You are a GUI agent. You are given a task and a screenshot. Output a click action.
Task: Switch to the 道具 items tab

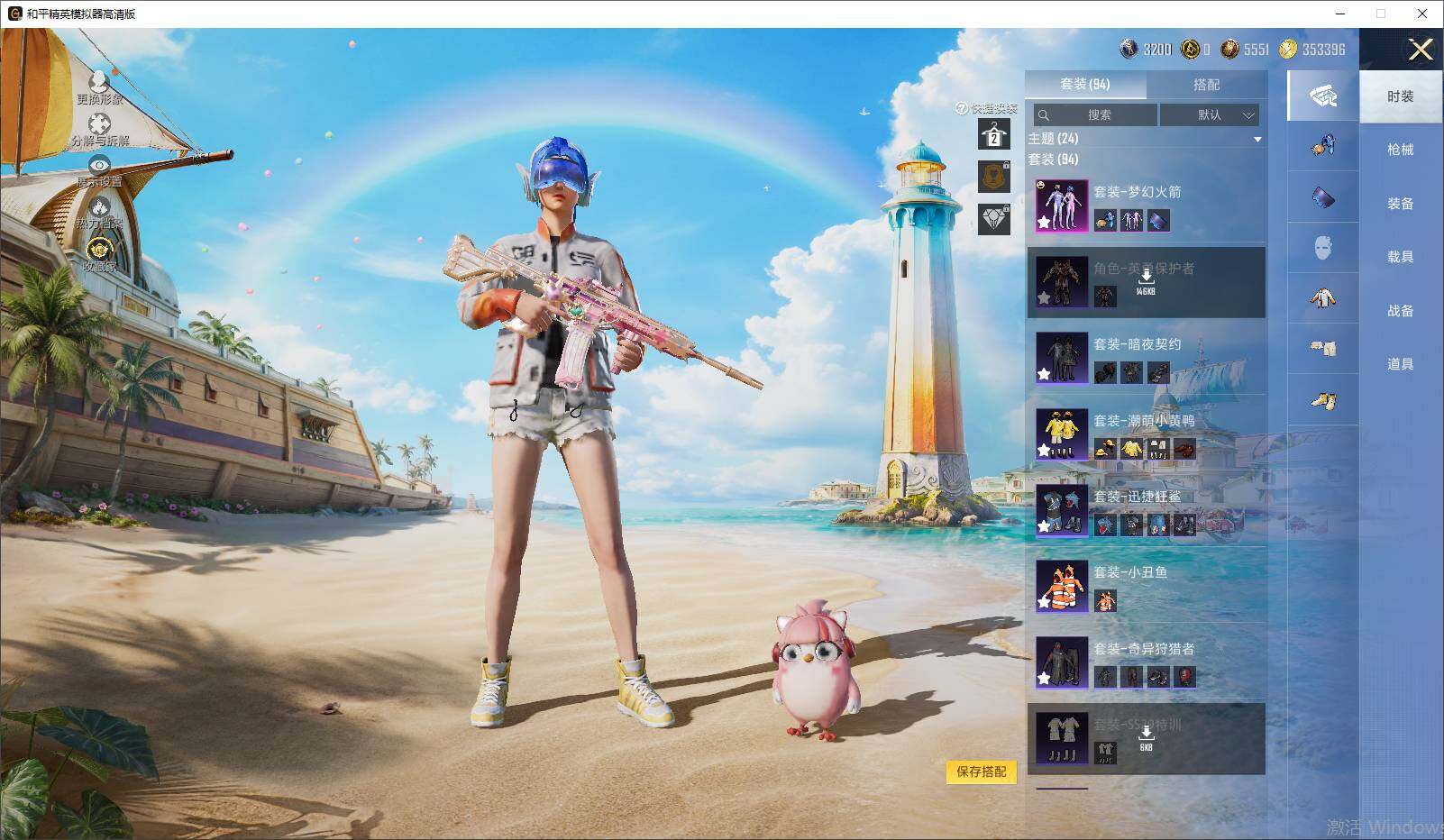tap(1401, 364)
